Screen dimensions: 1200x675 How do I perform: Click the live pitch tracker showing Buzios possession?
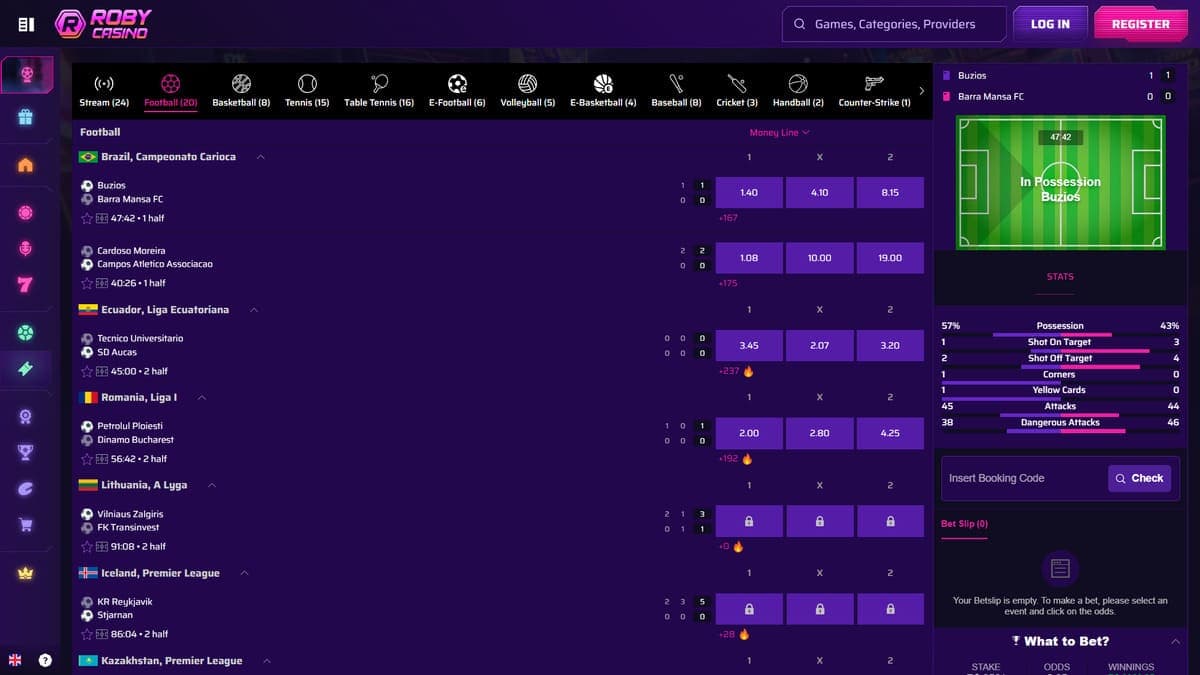pos(1060,182)
